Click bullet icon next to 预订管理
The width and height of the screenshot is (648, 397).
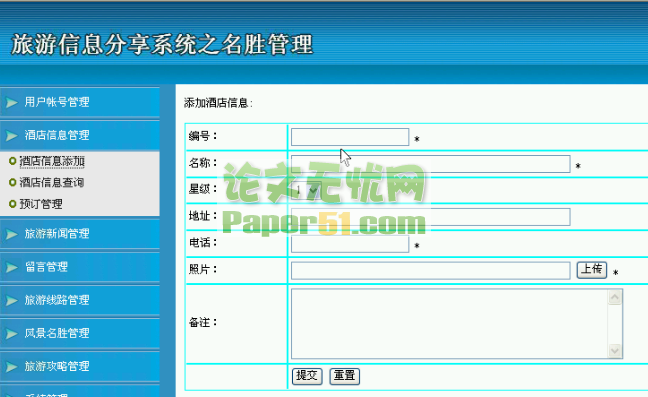point(12,204)
